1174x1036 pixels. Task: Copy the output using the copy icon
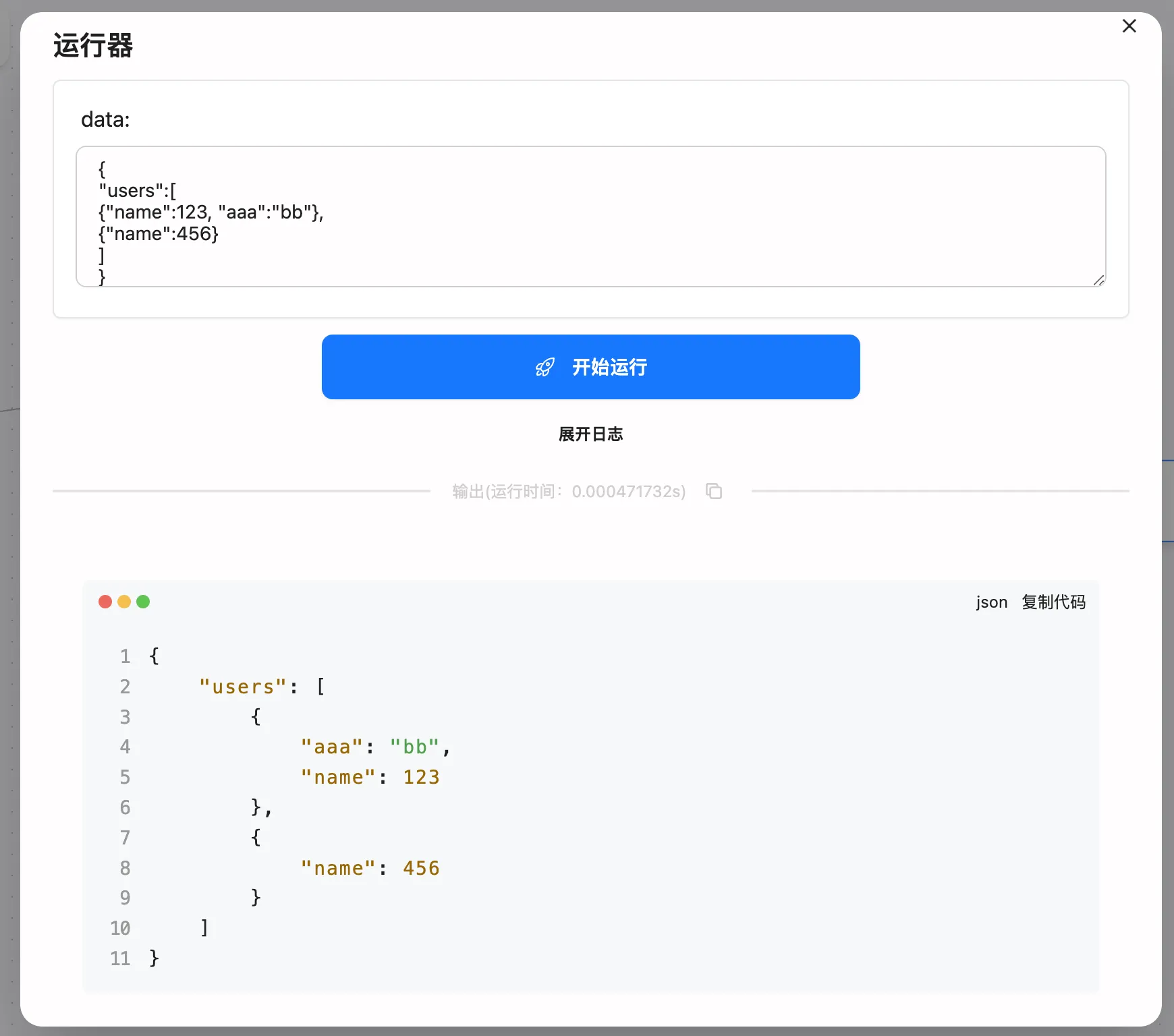[x=713, y=491]
